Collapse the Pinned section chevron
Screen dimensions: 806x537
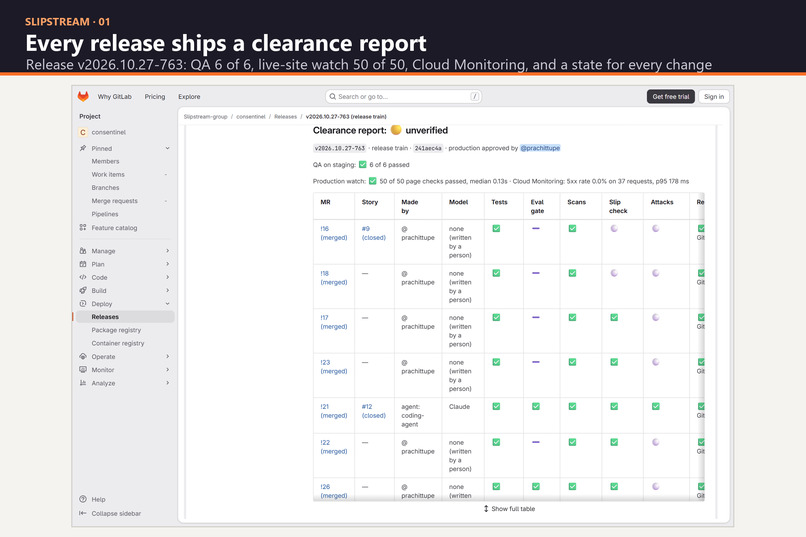[167, 148]
